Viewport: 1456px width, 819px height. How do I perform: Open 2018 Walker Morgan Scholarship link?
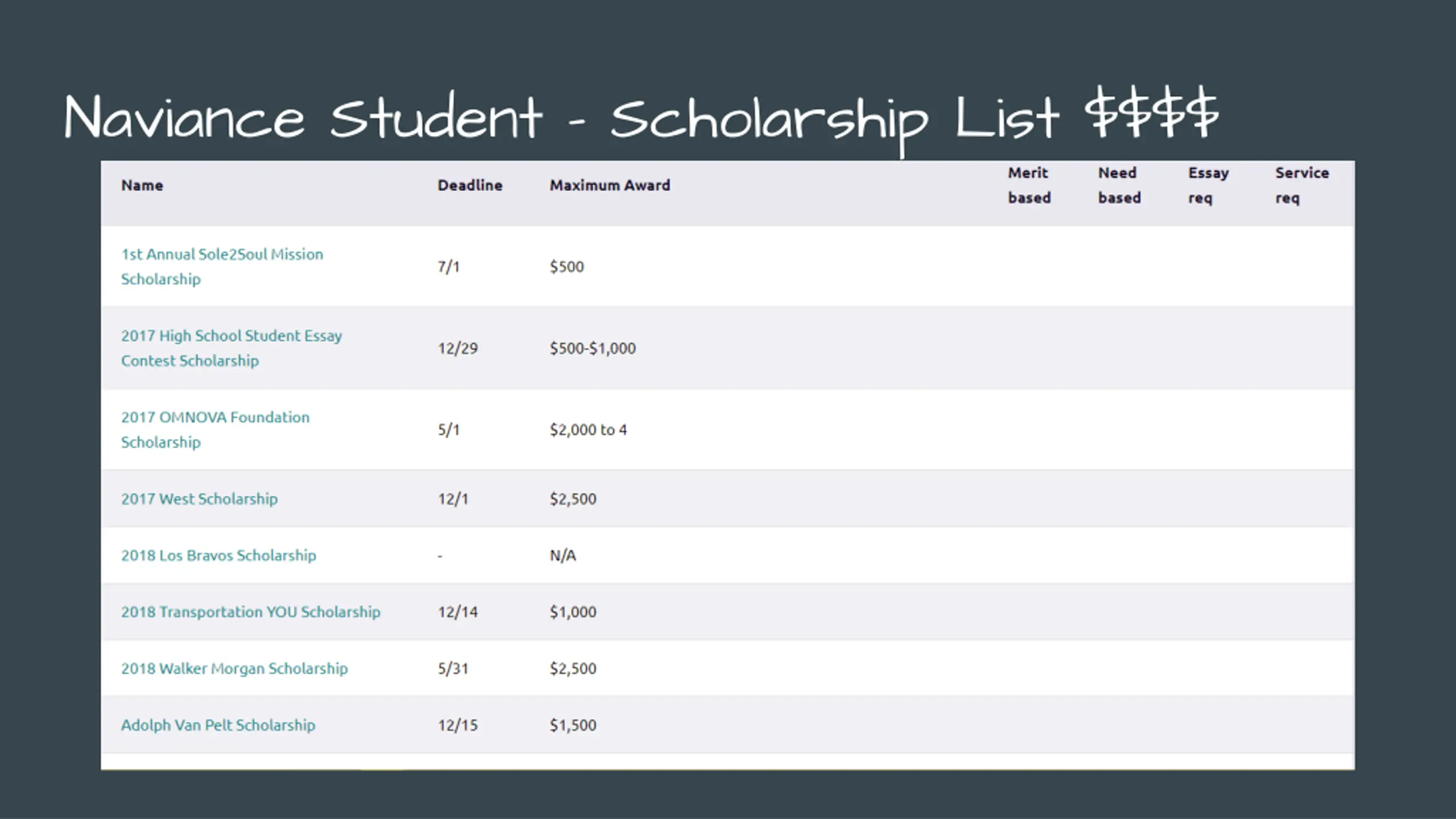[234, 668]
